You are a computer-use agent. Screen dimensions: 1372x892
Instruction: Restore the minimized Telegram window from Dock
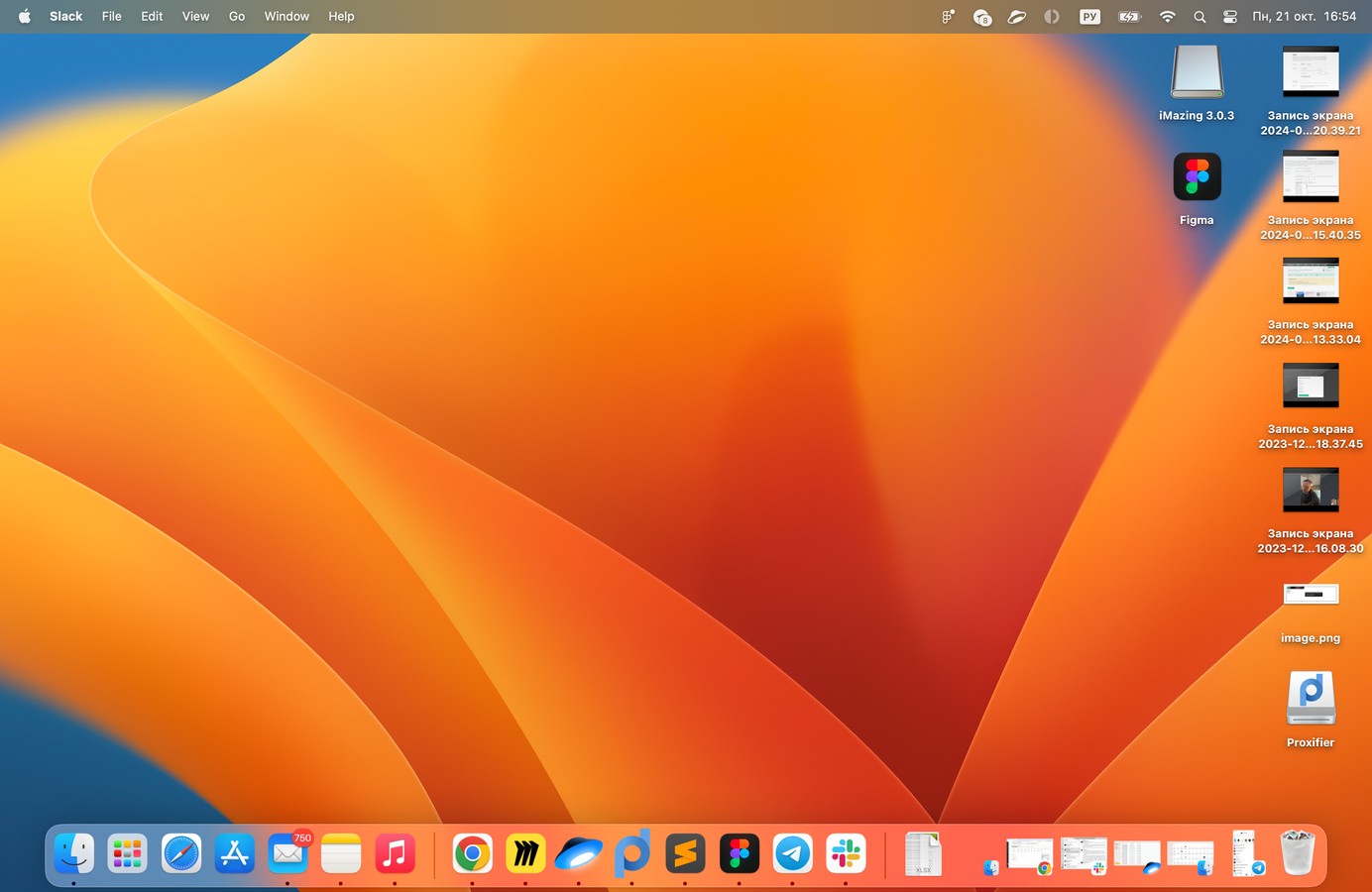(1247, 853)
